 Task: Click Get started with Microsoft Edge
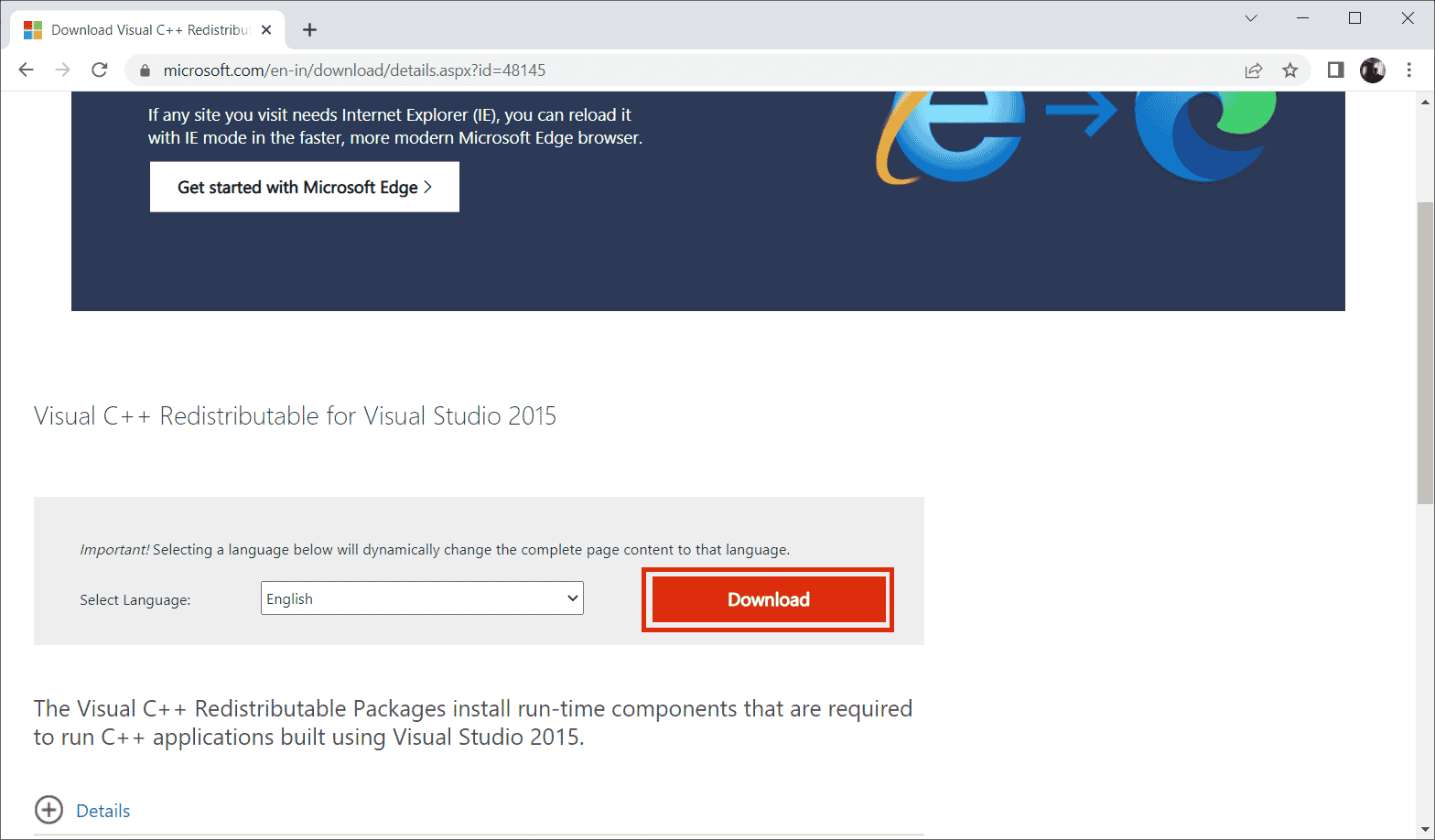tap(305, 187)
